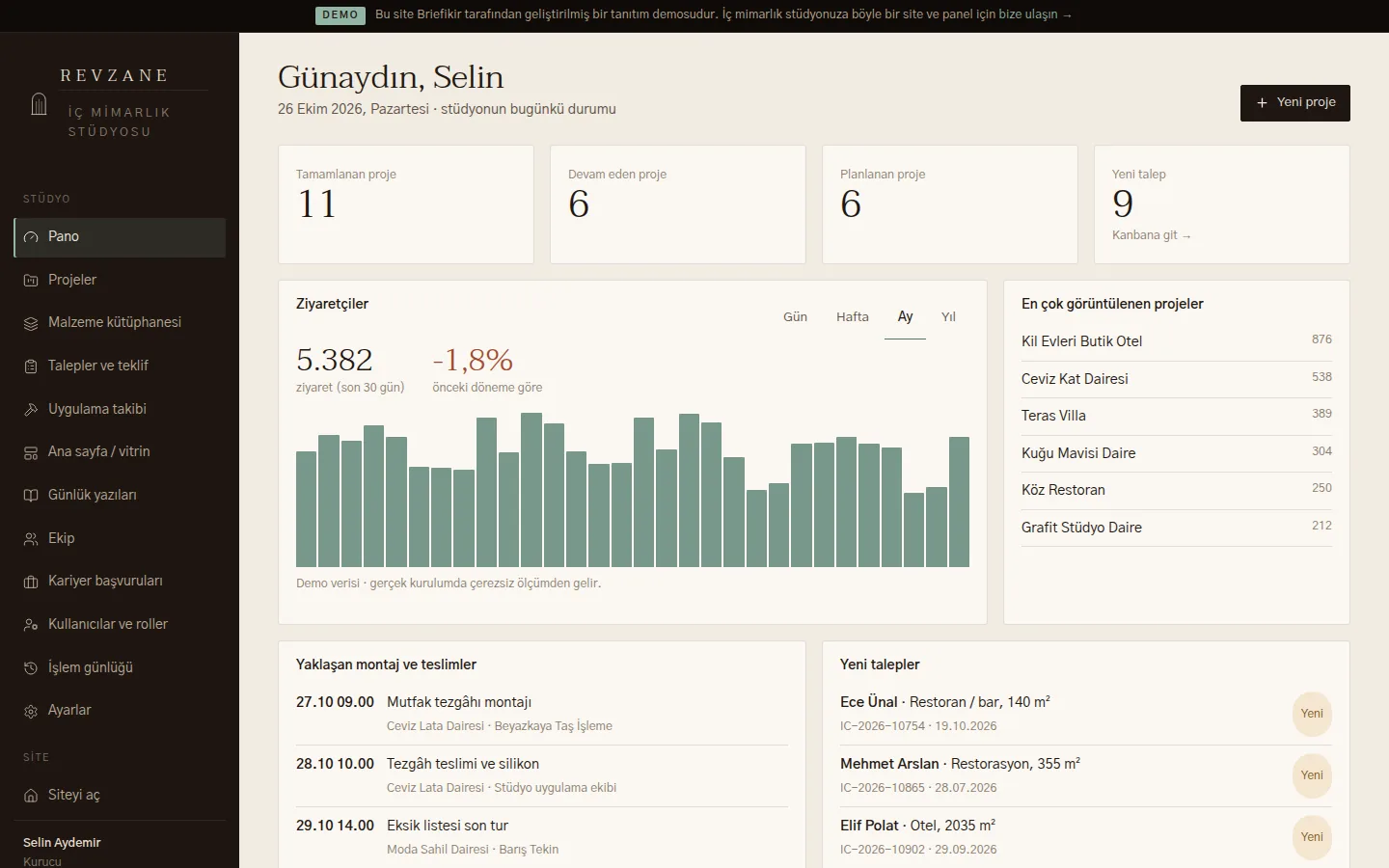Click the Kariyer başvuruları briefcase icon
Screen dimensions: 1389x868
tap(31, 582)
